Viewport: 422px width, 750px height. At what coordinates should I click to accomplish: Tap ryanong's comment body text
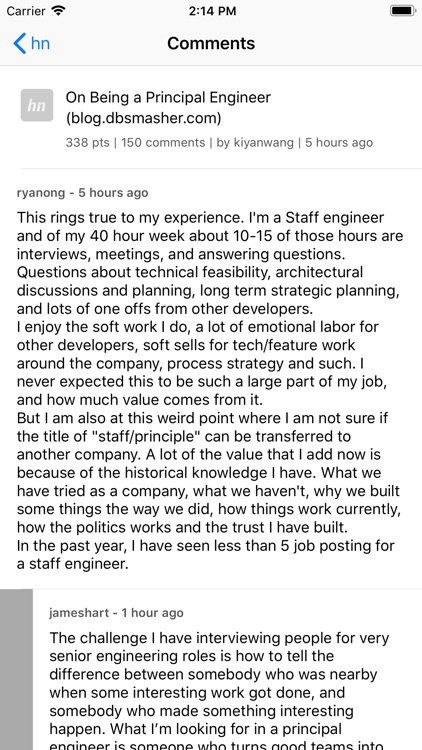pos(210,390)
